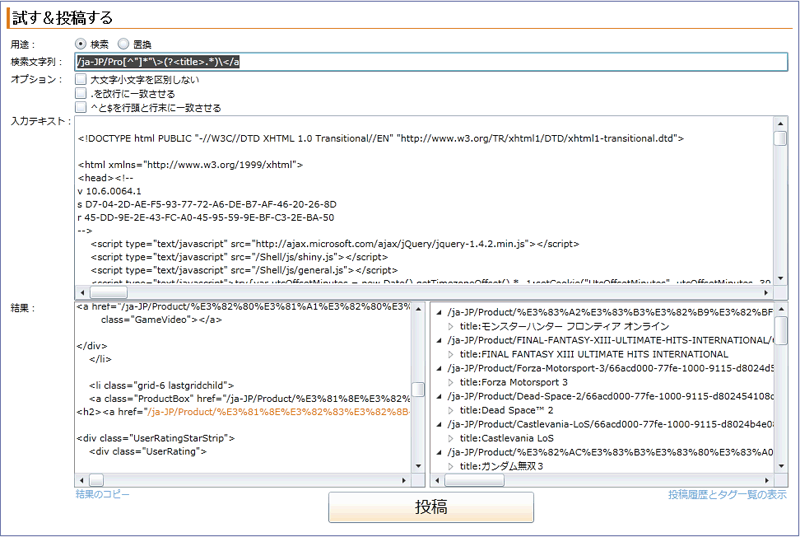This screenshot has height=537, width=800.
Task: Click the orange highlighted /ja-JP/Product match text
Action: [x=279, y=412]
